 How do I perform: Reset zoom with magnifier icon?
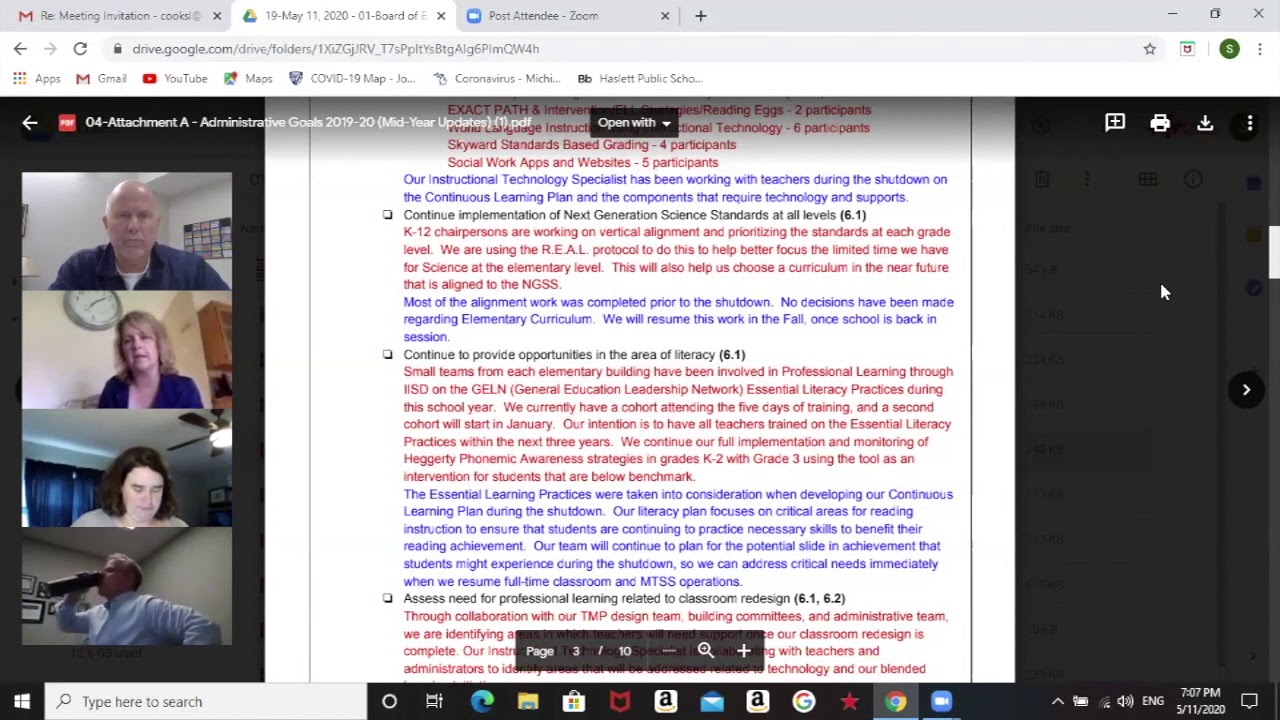tap(706, 651)
